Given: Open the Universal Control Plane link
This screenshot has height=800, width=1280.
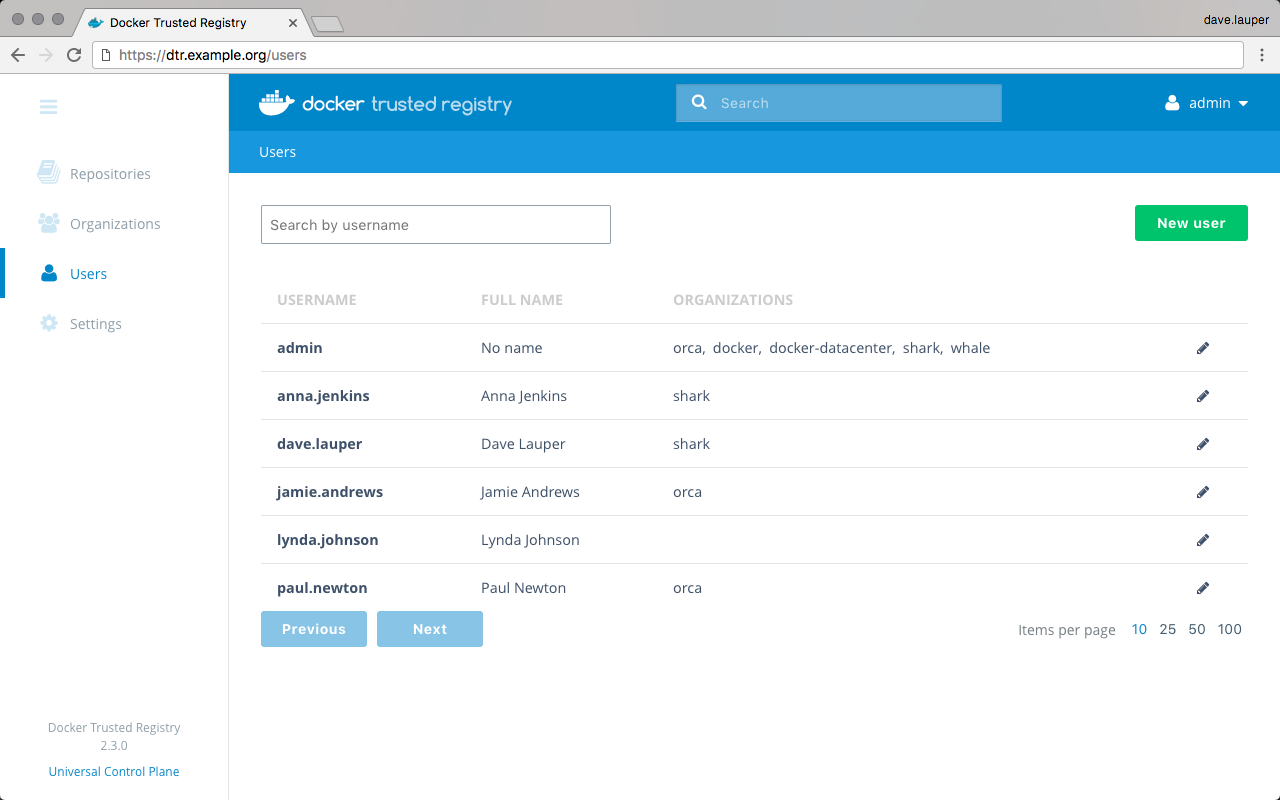Looking at the screenshot, I should [114, 771].
